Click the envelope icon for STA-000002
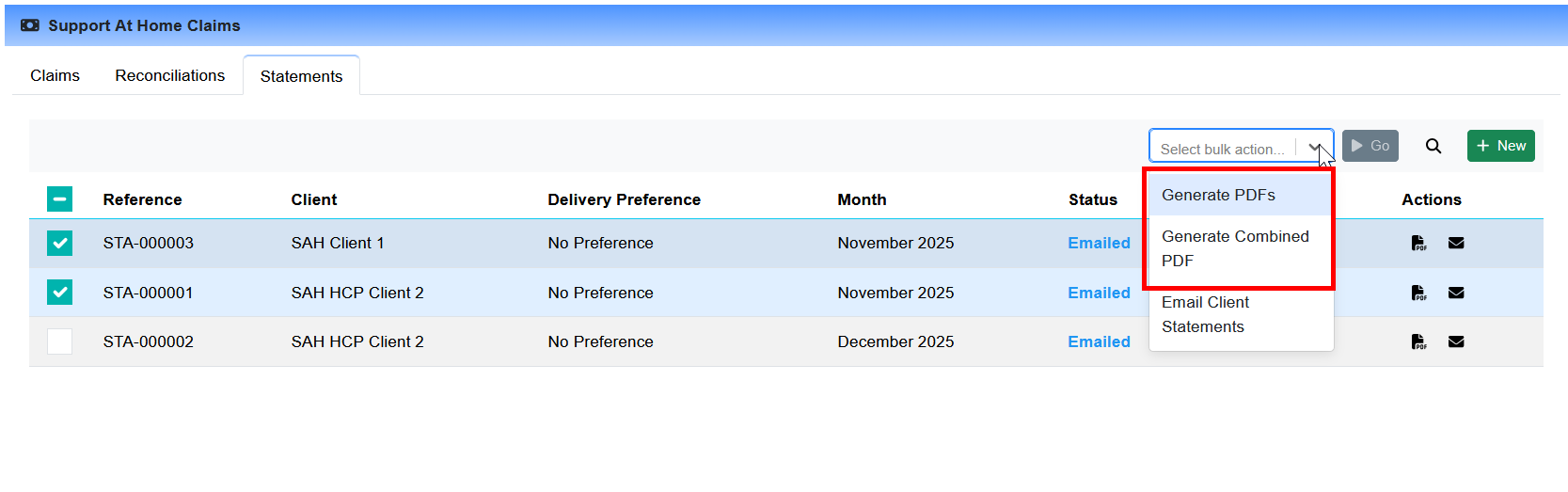Viewport: 1568px width, 492px height. (1456, 341)
